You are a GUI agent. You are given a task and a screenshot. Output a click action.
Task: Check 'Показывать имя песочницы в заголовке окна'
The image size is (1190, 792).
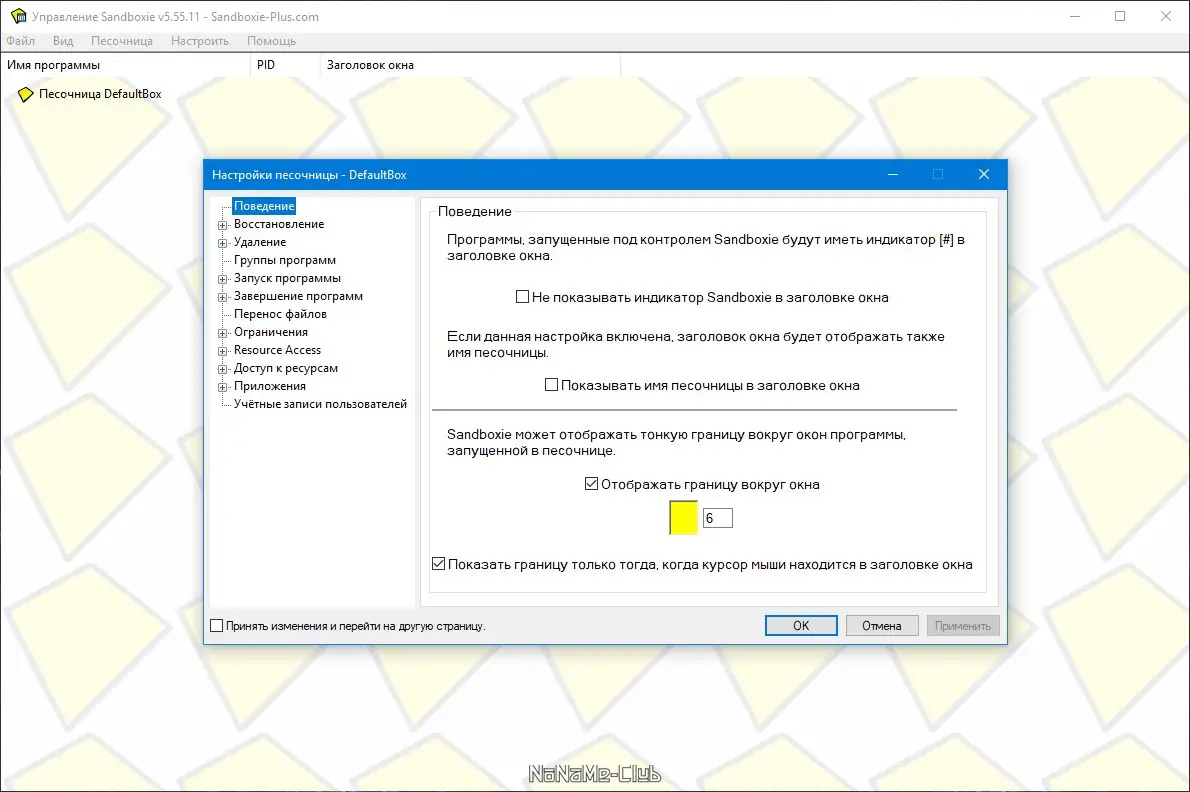pyautogui.click(x=552, y=385)
